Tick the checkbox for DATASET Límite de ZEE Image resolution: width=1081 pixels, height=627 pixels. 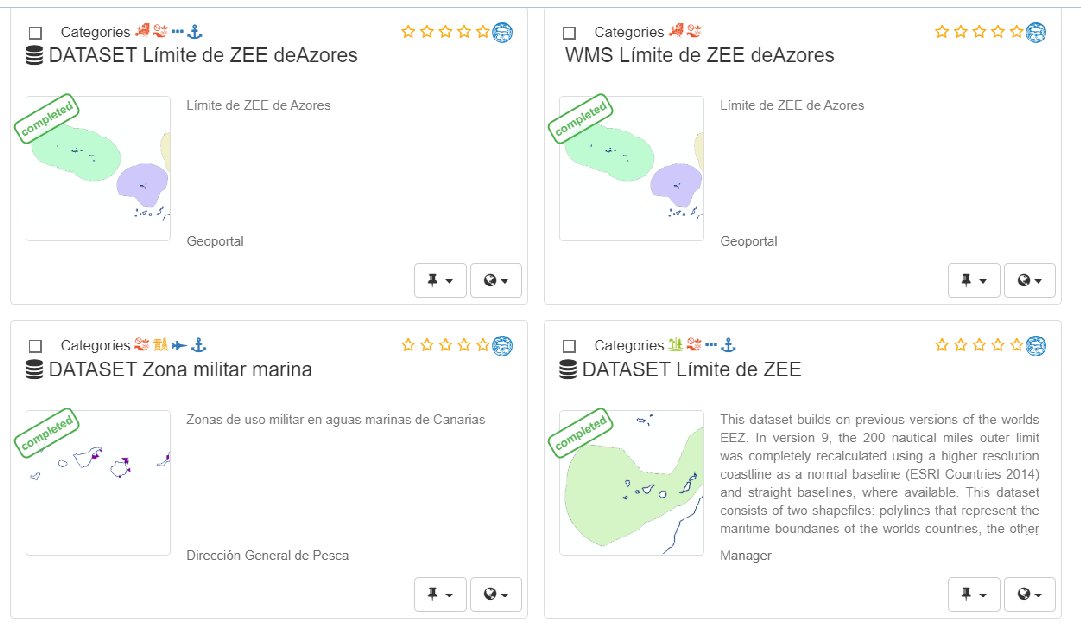[x=569, y=346]
